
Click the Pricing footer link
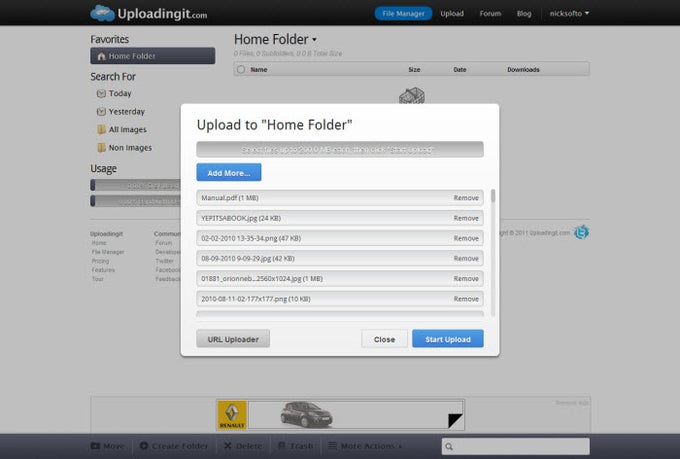[x=100, y=261]
